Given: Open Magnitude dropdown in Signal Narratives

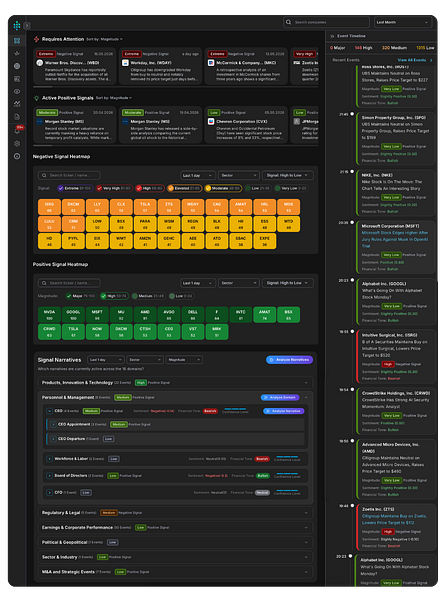Looking at the screenshot, I should click(x=184, y=360).
